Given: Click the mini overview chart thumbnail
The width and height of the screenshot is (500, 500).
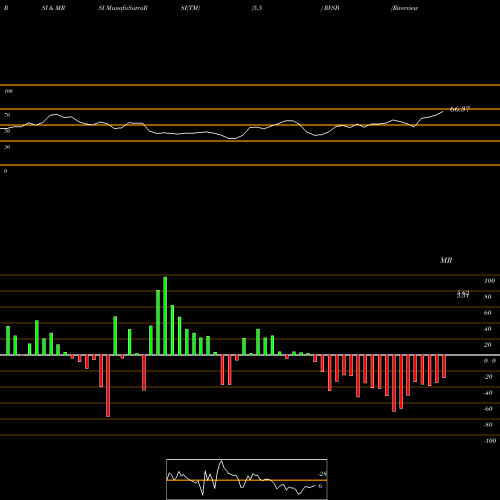Looking at the screenshot, I should (x=247, y=479).
